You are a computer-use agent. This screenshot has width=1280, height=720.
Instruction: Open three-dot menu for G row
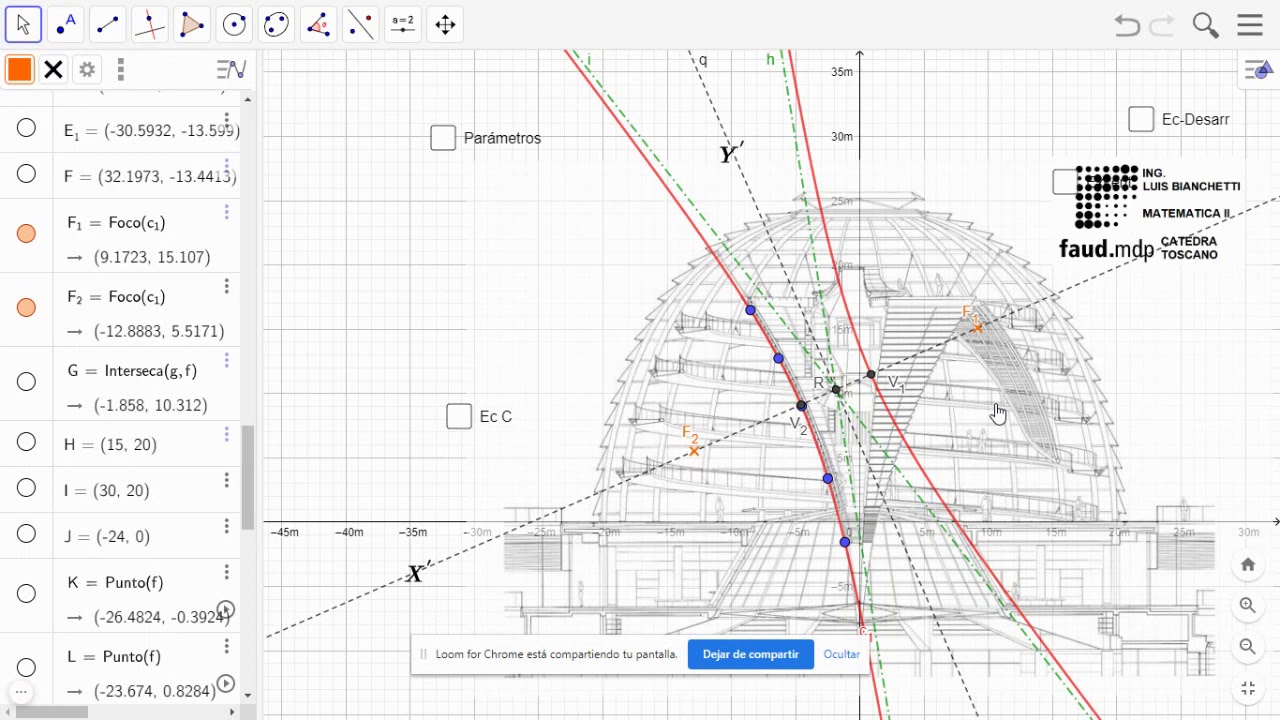coord(227,360)
